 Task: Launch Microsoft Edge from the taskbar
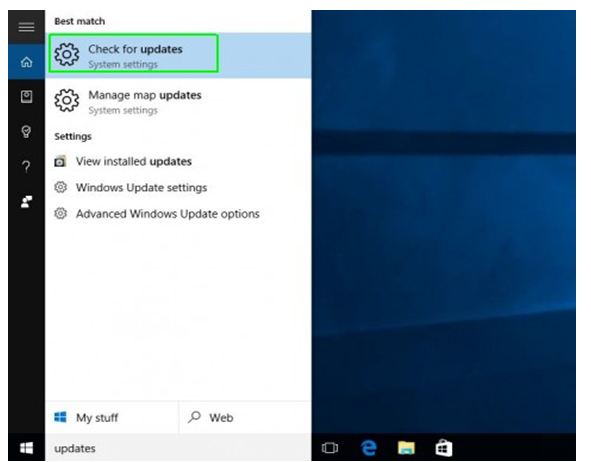pos(369,448)
